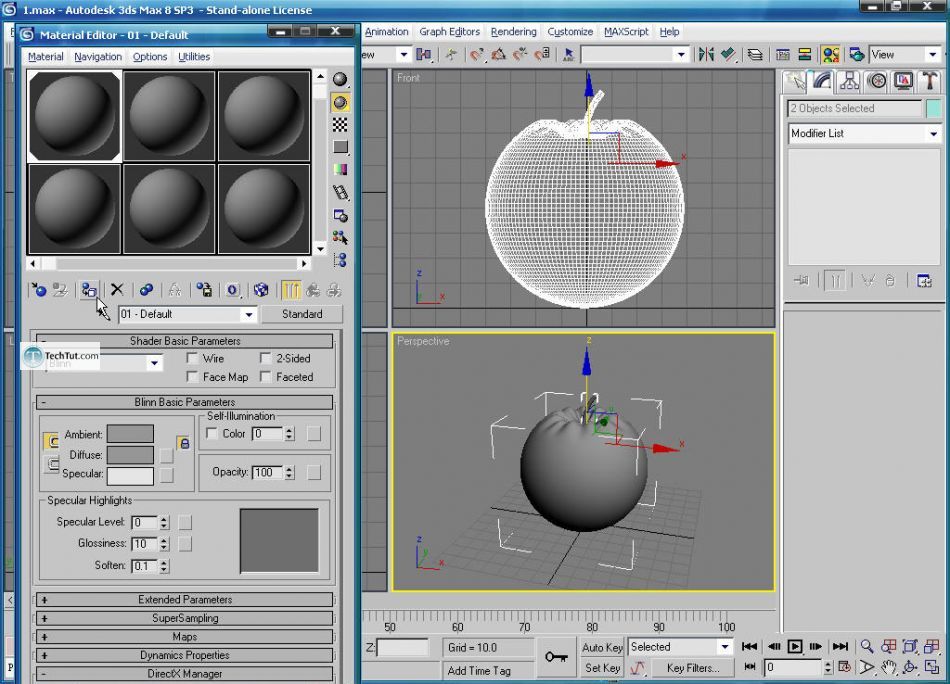Image resolution: width=950 pixels, height=684 pixels.
Task: Click Make Material Copy icon
Action: [x=146, y=290]
